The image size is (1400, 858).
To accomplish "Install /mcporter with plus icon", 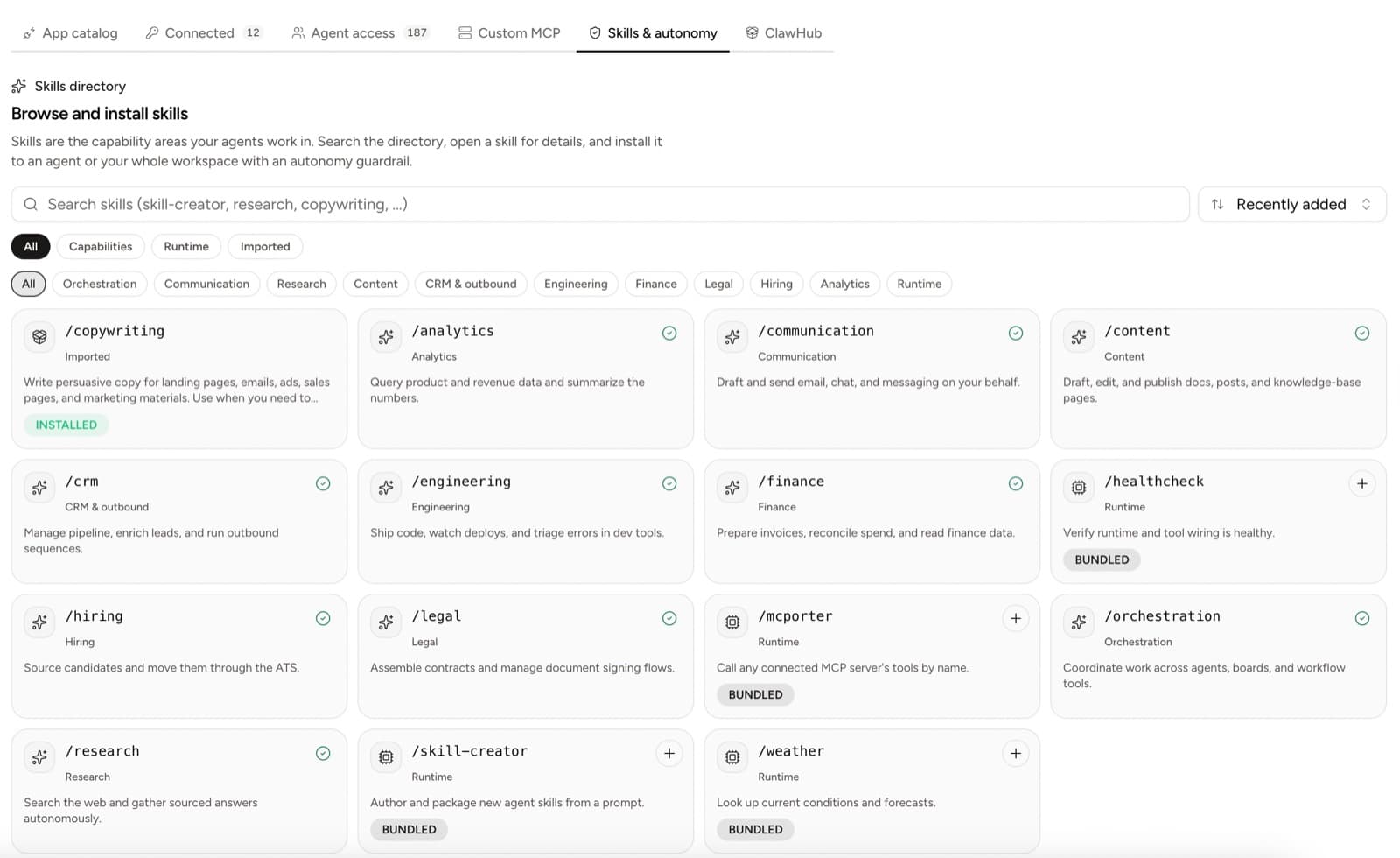I will tap(1015, 618).
